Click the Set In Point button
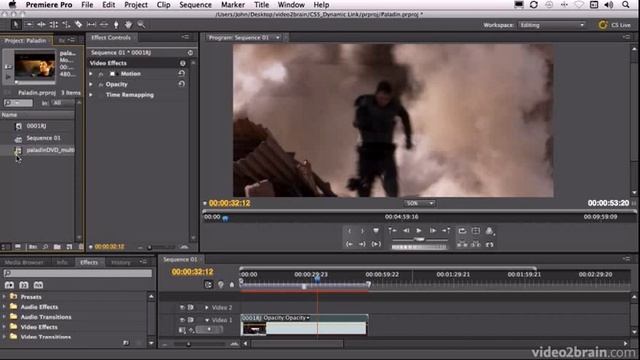 (x=349, y=231)
